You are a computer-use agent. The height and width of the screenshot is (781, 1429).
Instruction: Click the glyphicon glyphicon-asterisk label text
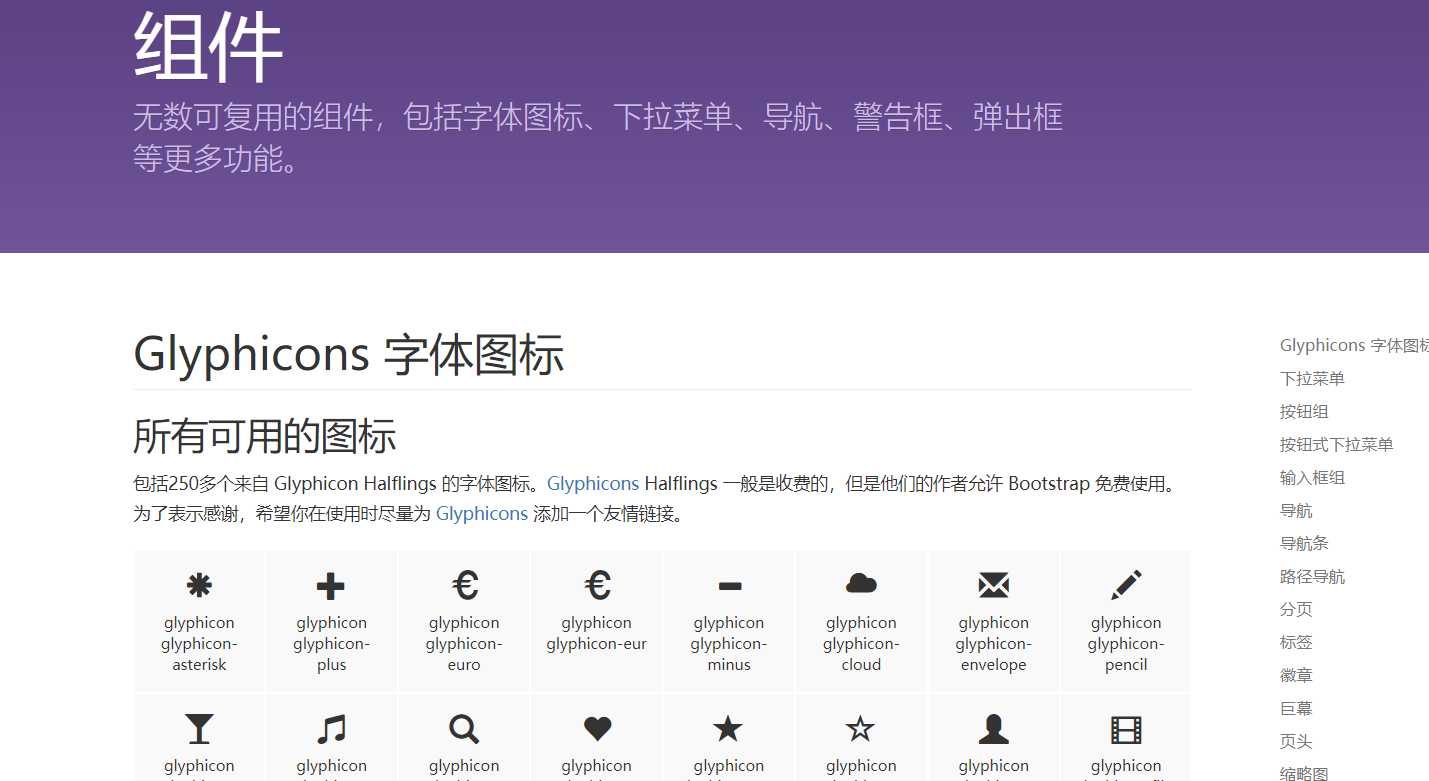click(x=199, y=643)
